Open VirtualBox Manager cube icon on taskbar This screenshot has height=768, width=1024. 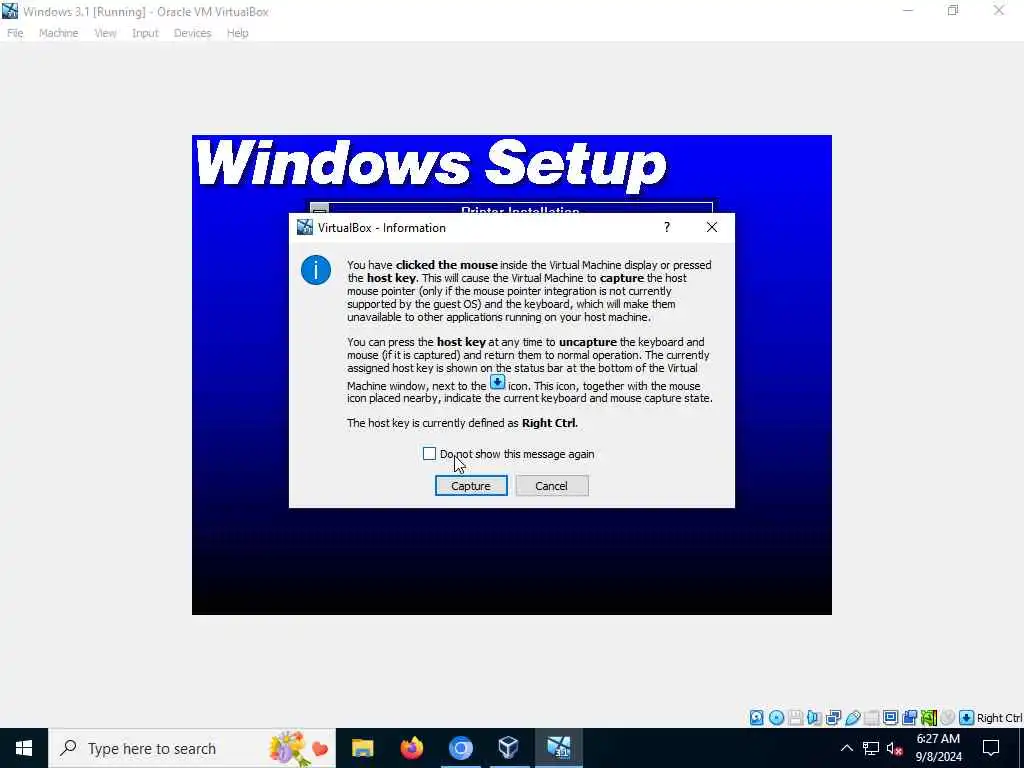(509, 748)
